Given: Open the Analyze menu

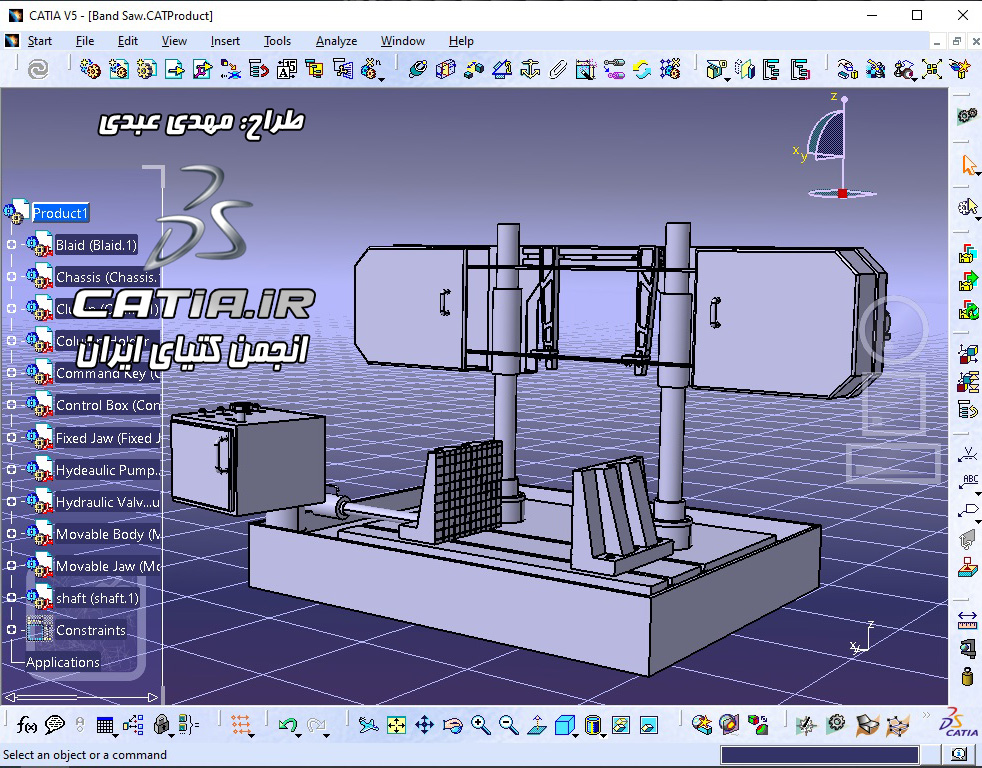Looking at the screenshot, I should (336, 41).
